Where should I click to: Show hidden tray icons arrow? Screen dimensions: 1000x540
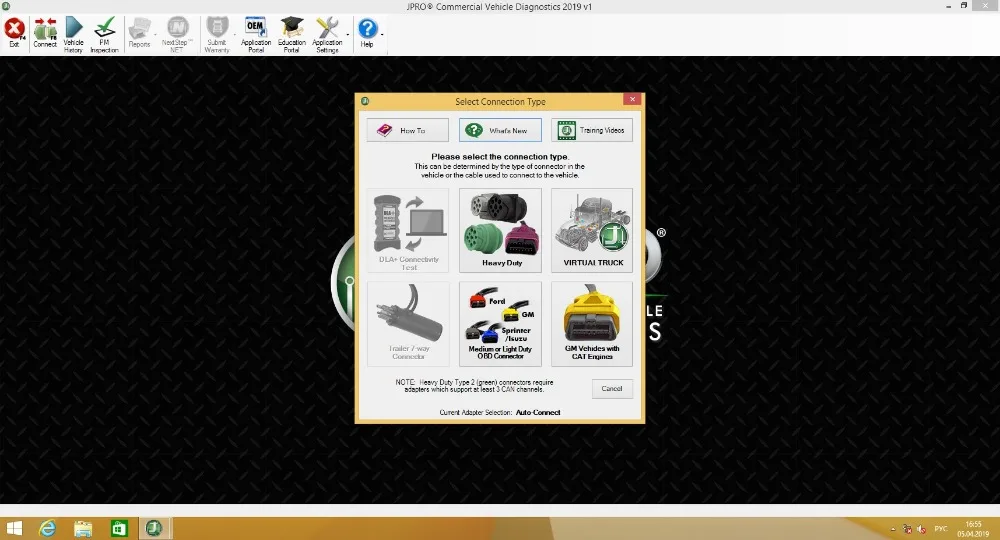(x=892, y=529)
